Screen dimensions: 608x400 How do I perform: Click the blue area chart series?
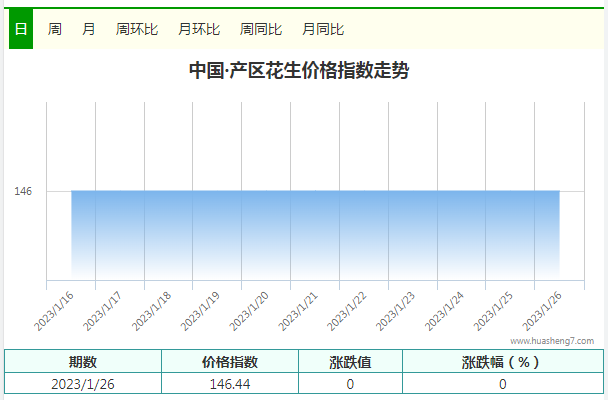click(315, 234)
